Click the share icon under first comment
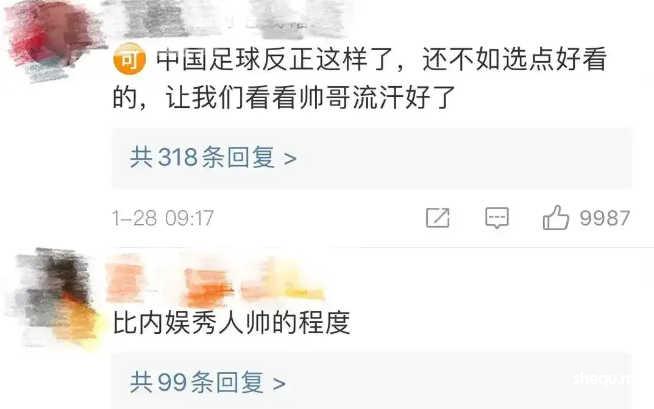This screenshot has width=654, height=409. 438,217
